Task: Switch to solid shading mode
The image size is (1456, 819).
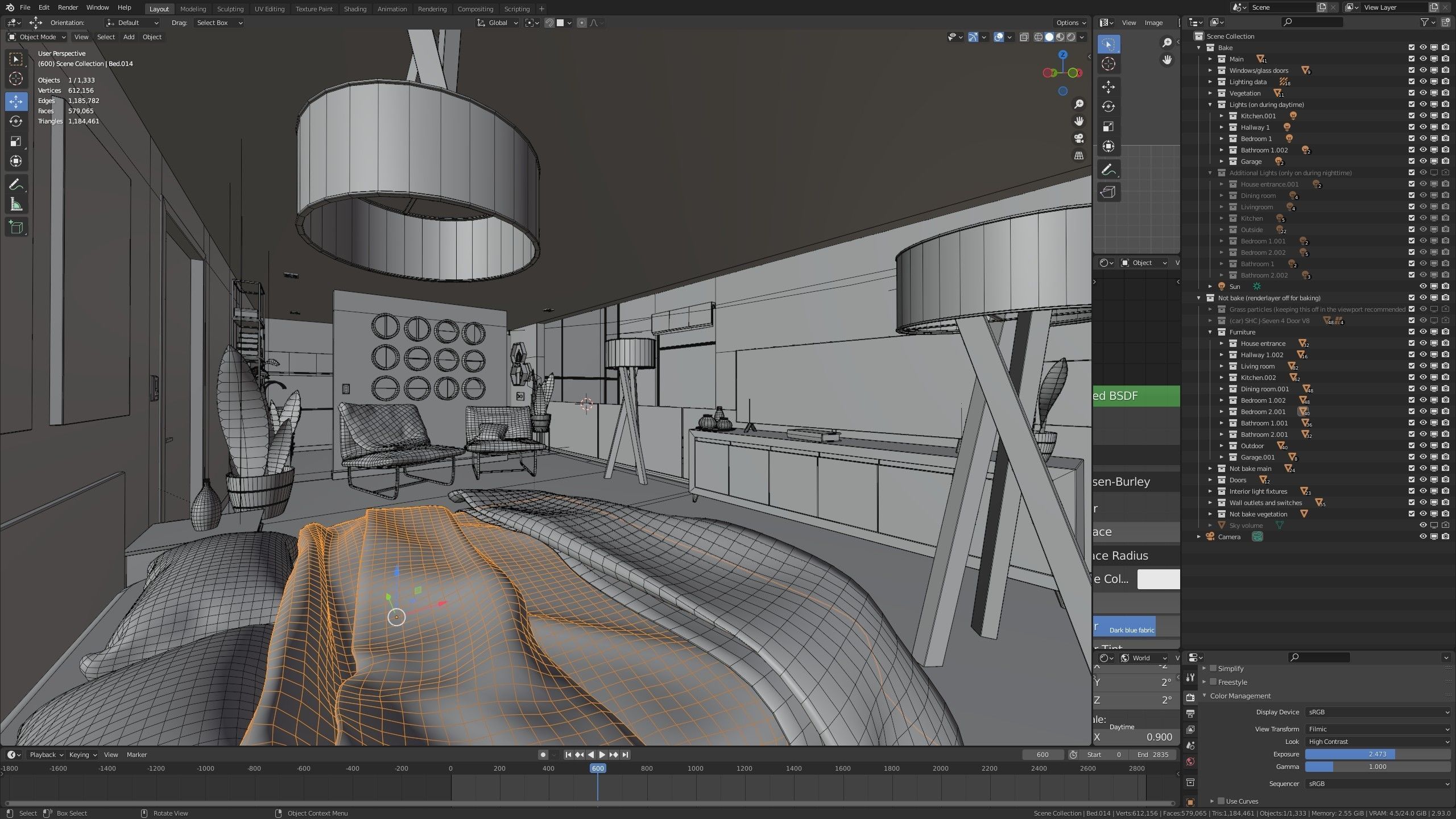Action: 1049,37
